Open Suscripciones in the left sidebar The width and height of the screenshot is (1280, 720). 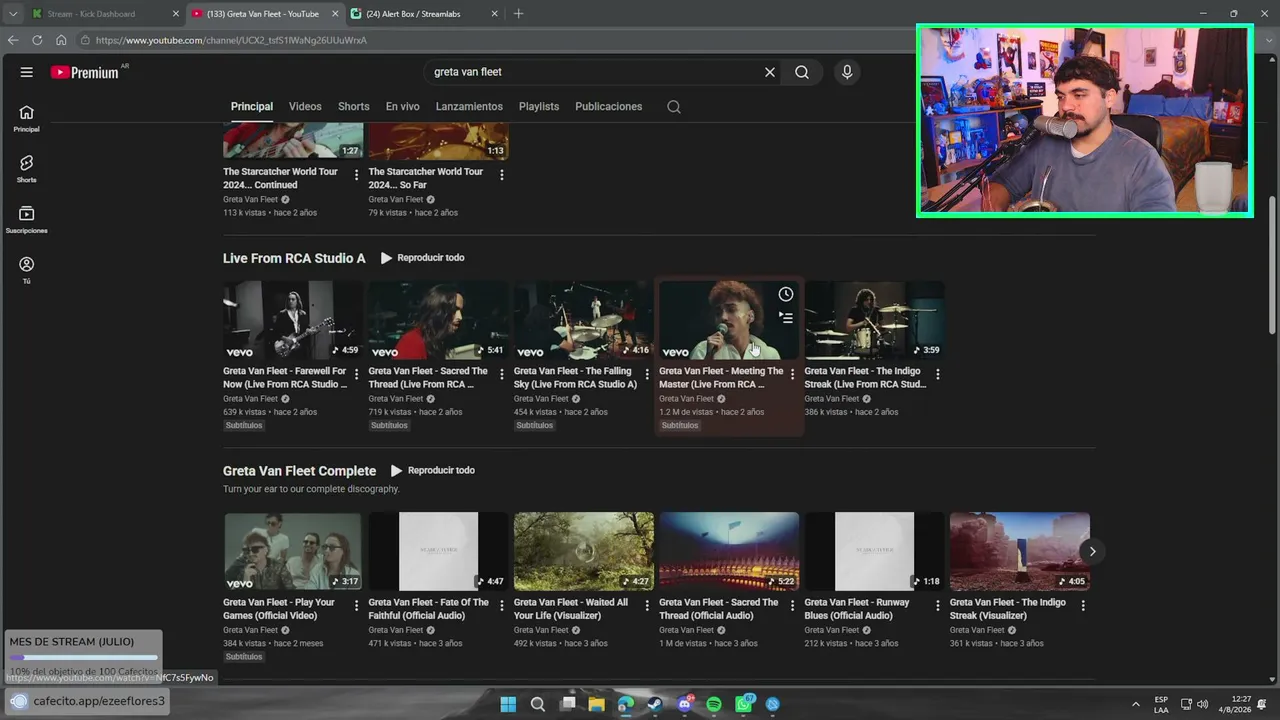(x=26, y=220)
